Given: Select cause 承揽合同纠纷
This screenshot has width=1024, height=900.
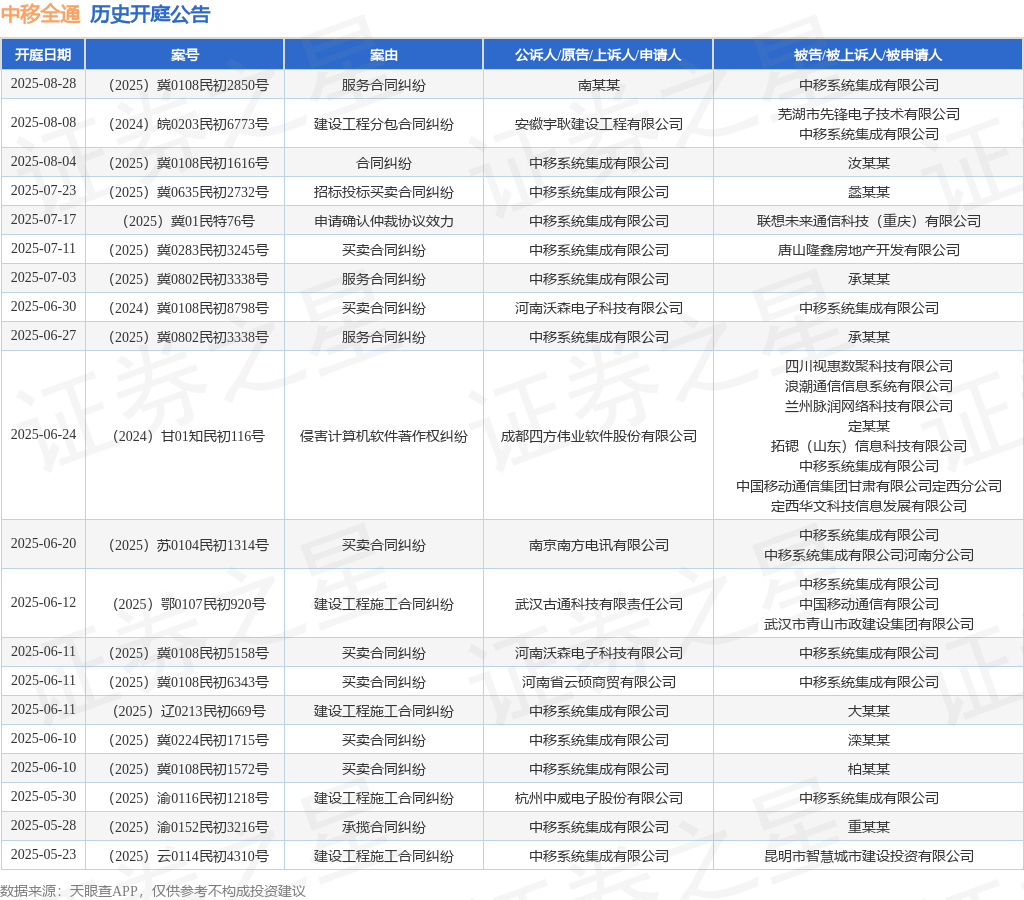Looking at the screenshot, I should tap(383, 827).
